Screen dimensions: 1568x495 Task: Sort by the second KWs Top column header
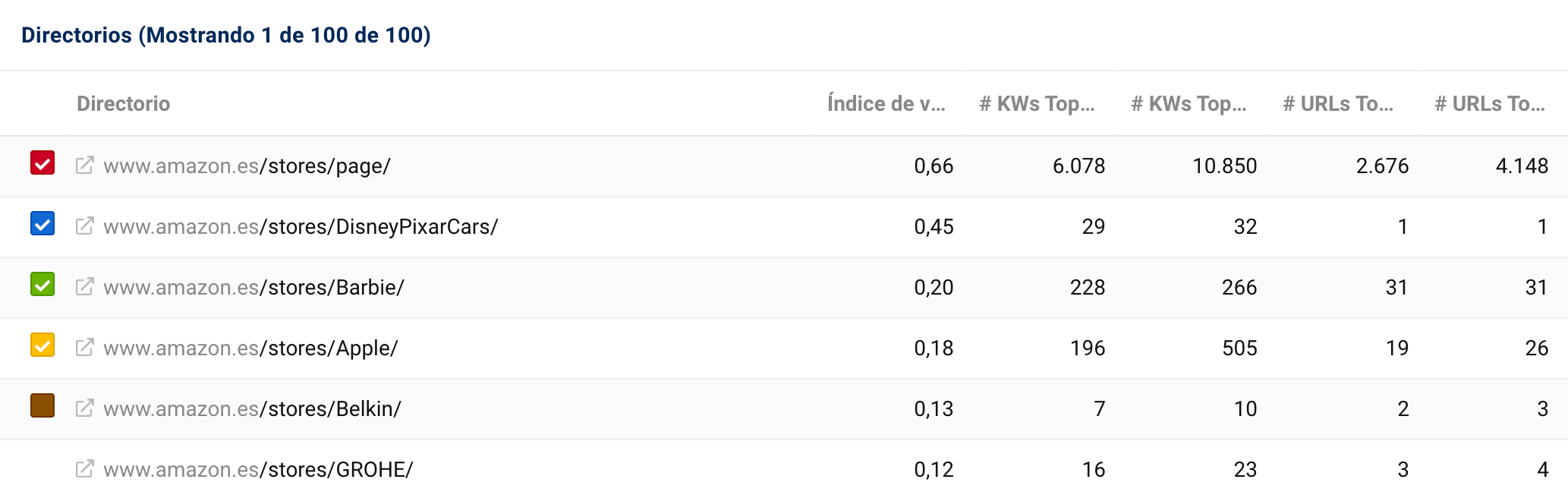tap(1189, 104)
